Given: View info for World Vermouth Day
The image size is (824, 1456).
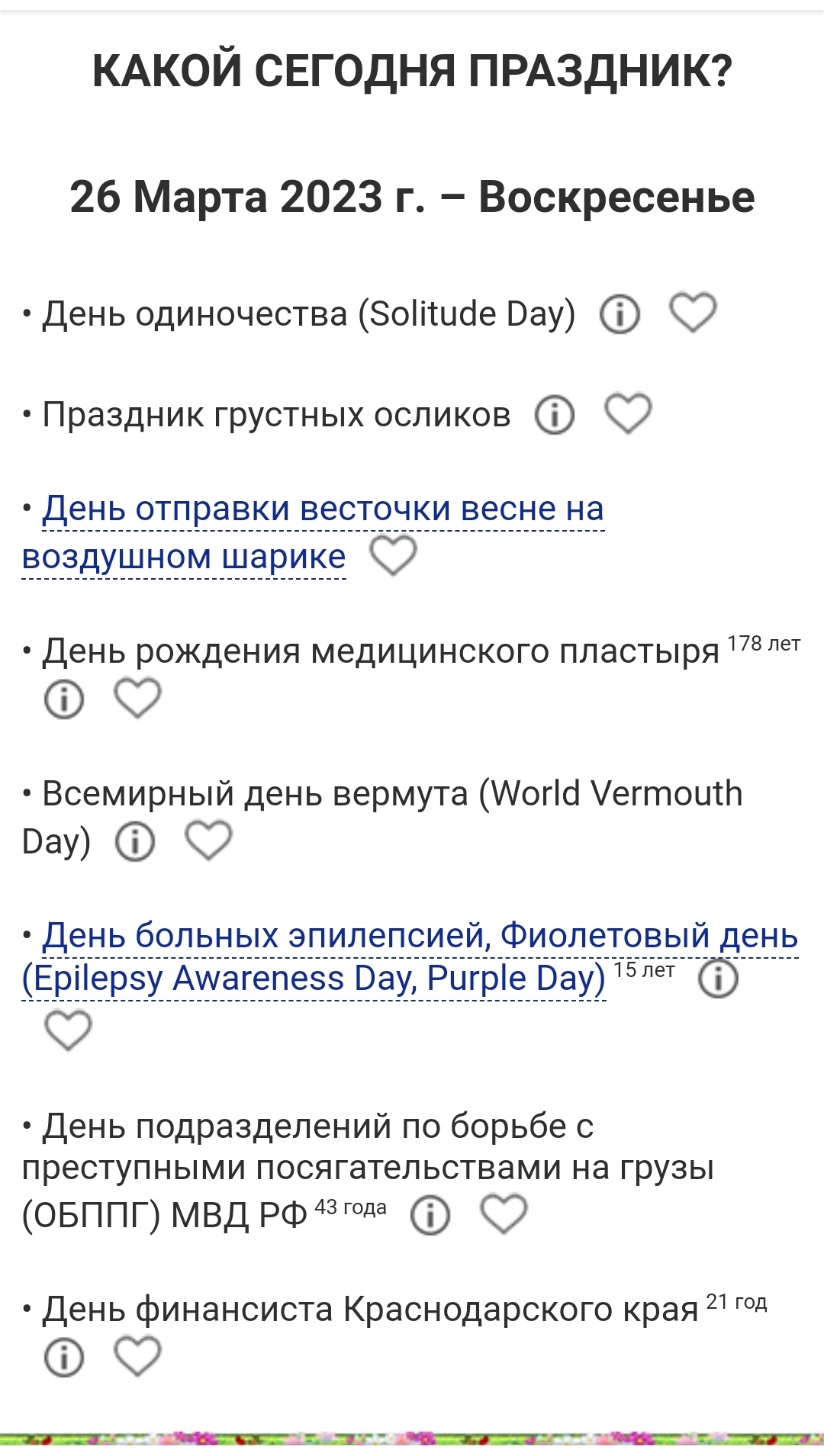Looking at the screenshot, I should tap(135, 842).
